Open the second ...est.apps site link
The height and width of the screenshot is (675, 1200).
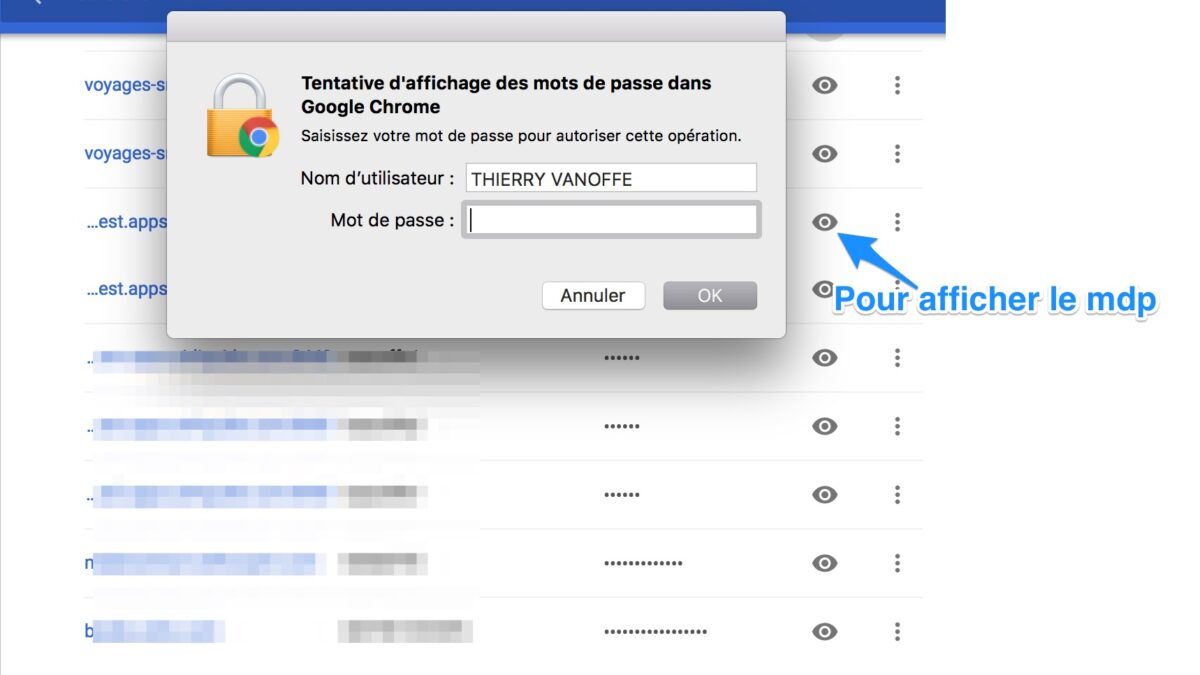(126, 289)
